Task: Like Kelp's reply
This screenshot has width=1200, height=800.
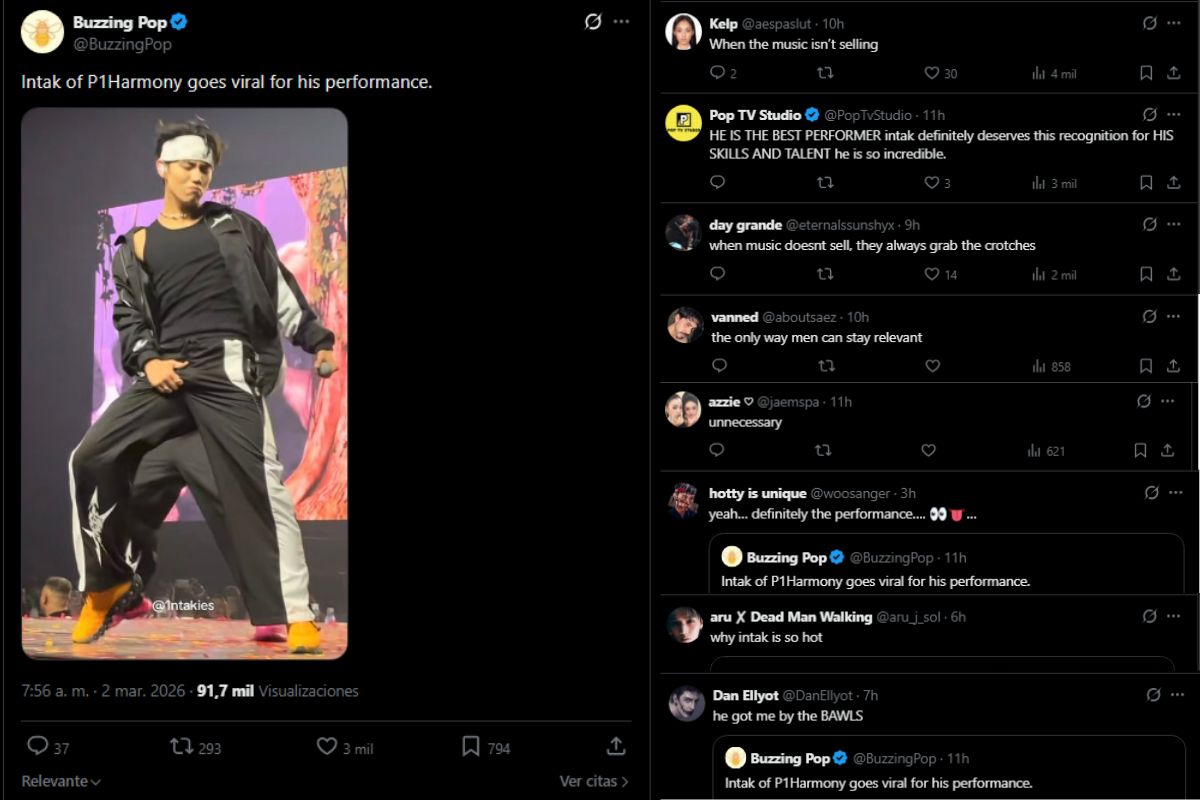Action: [931, 73]
